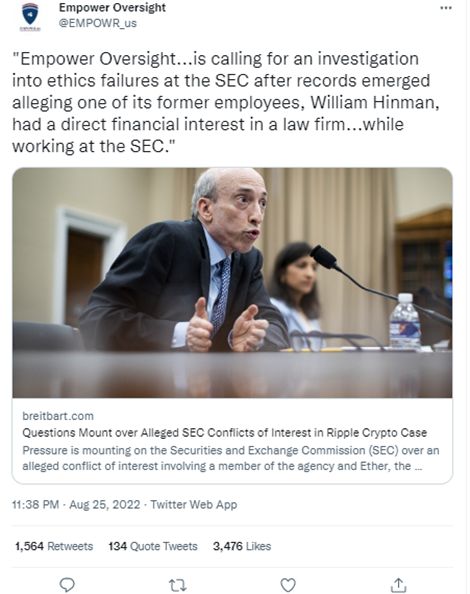Open the share icon below the tweet
Viewport: 470px width, 594px height.
[x=398, y=585]
